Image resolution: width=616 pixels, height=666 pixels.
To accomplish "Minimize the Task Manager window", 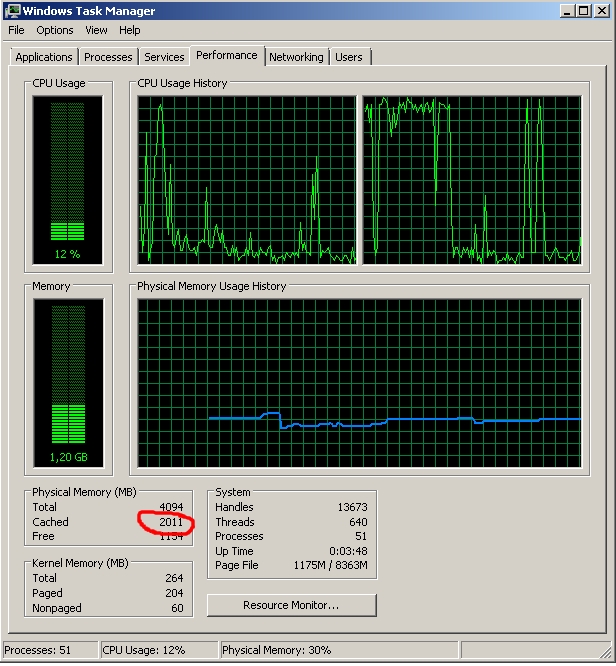I will point(567,11).
